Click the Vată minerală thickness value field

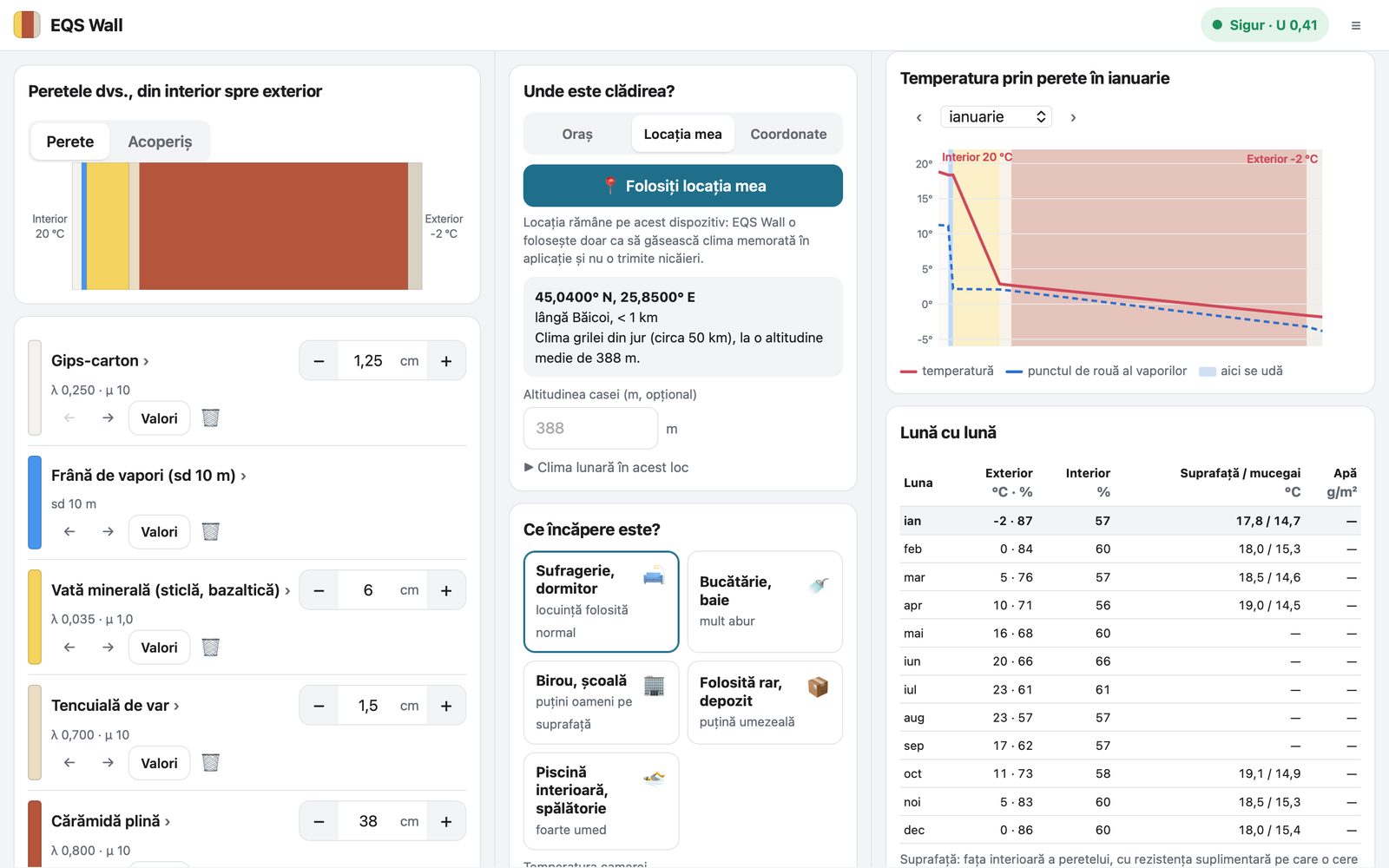[x=368, y=590]
